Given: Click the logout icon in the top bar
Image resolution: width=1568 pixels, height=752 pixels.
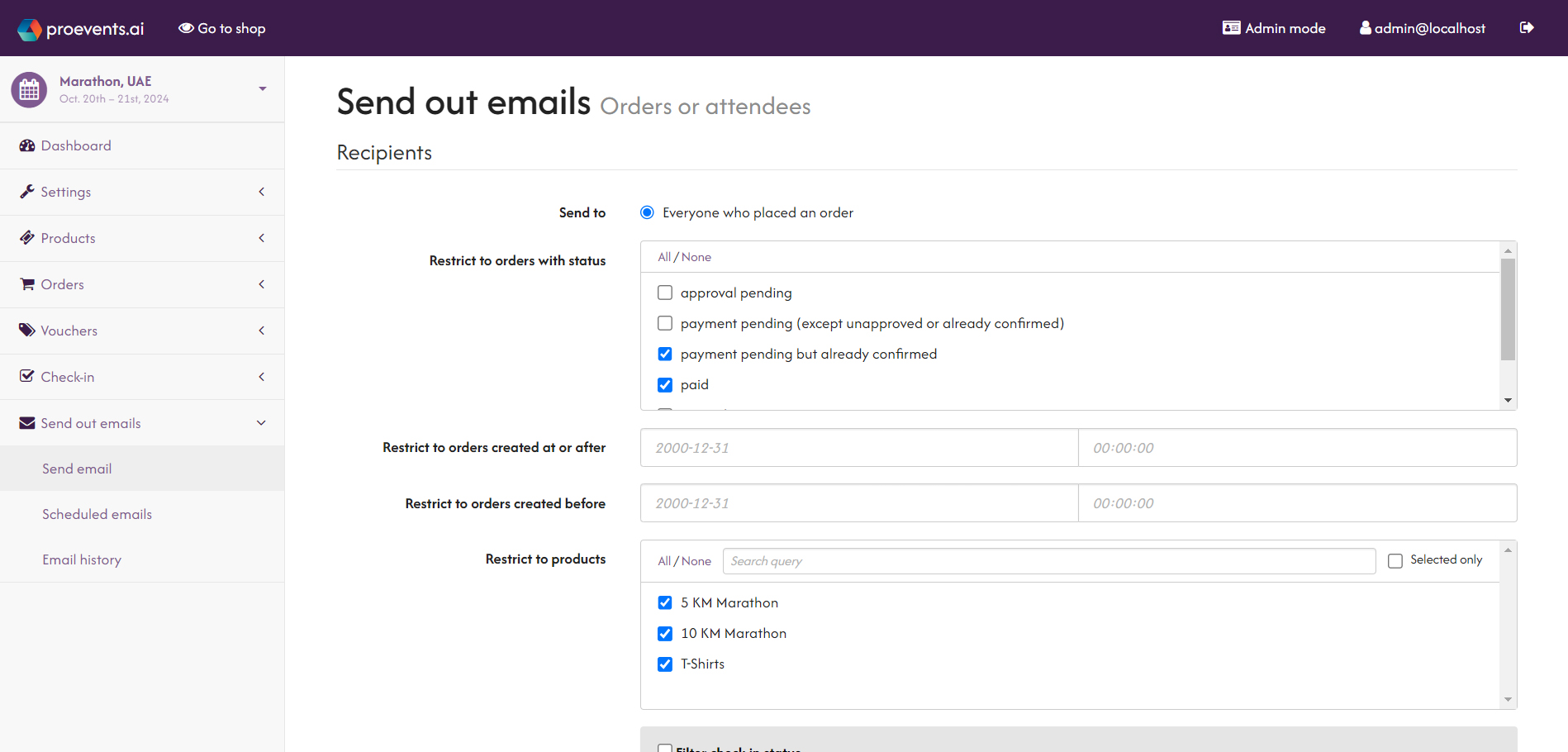Looking at the screenshot, I should point(1526,27).
